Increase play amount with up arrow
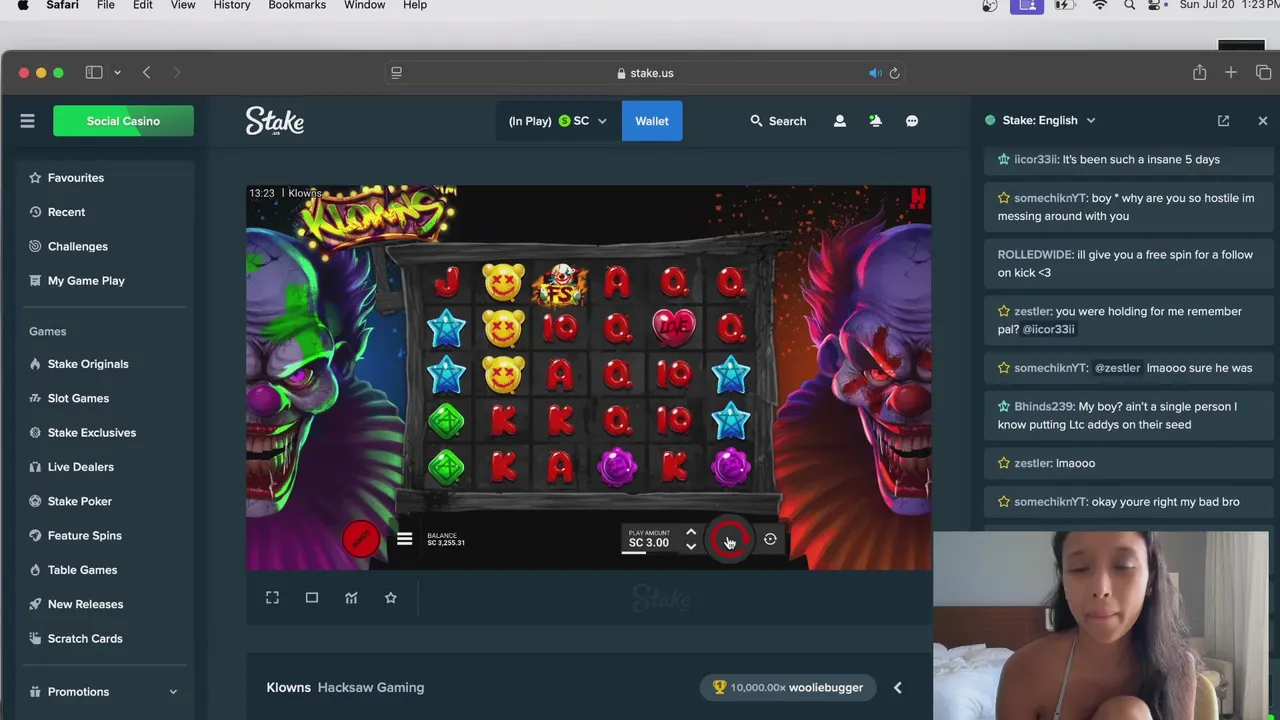 (691, 533)
